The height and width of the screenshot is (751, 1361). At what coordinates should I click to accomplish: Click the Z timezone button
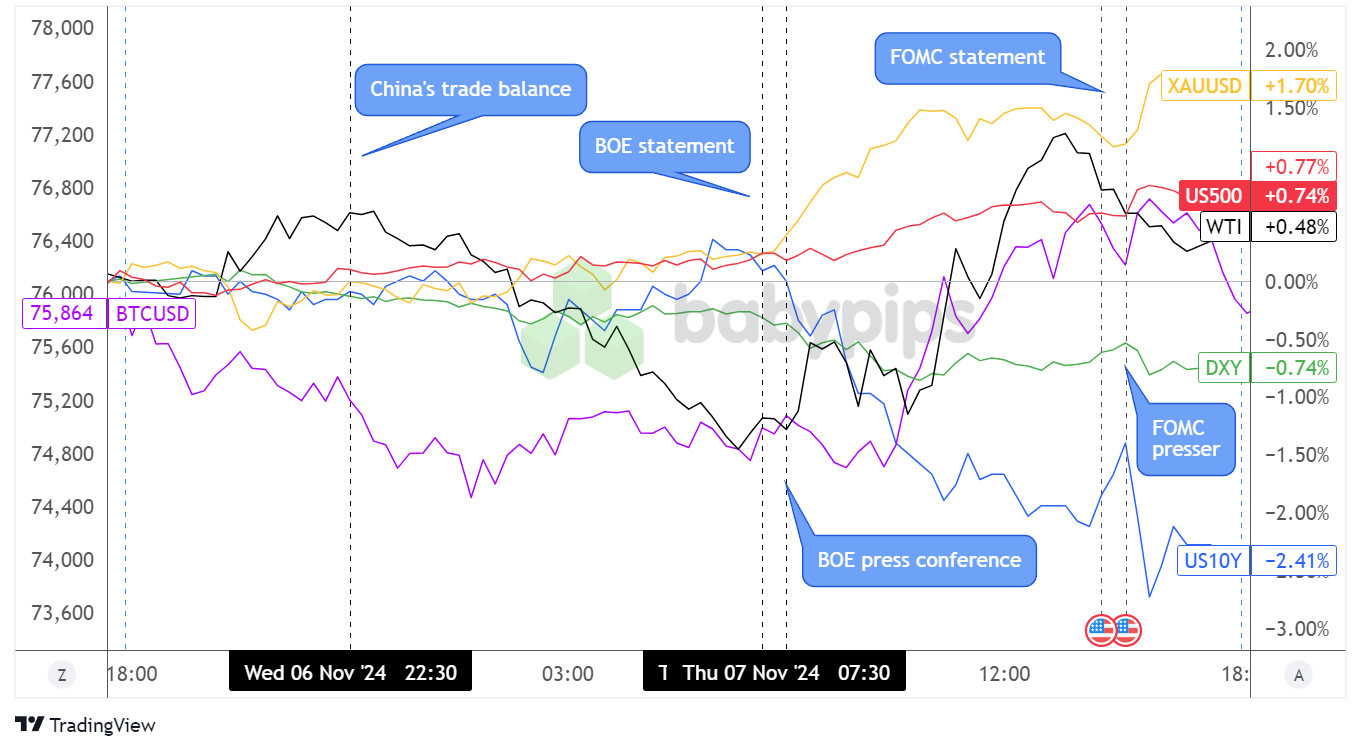coord(62,675)
